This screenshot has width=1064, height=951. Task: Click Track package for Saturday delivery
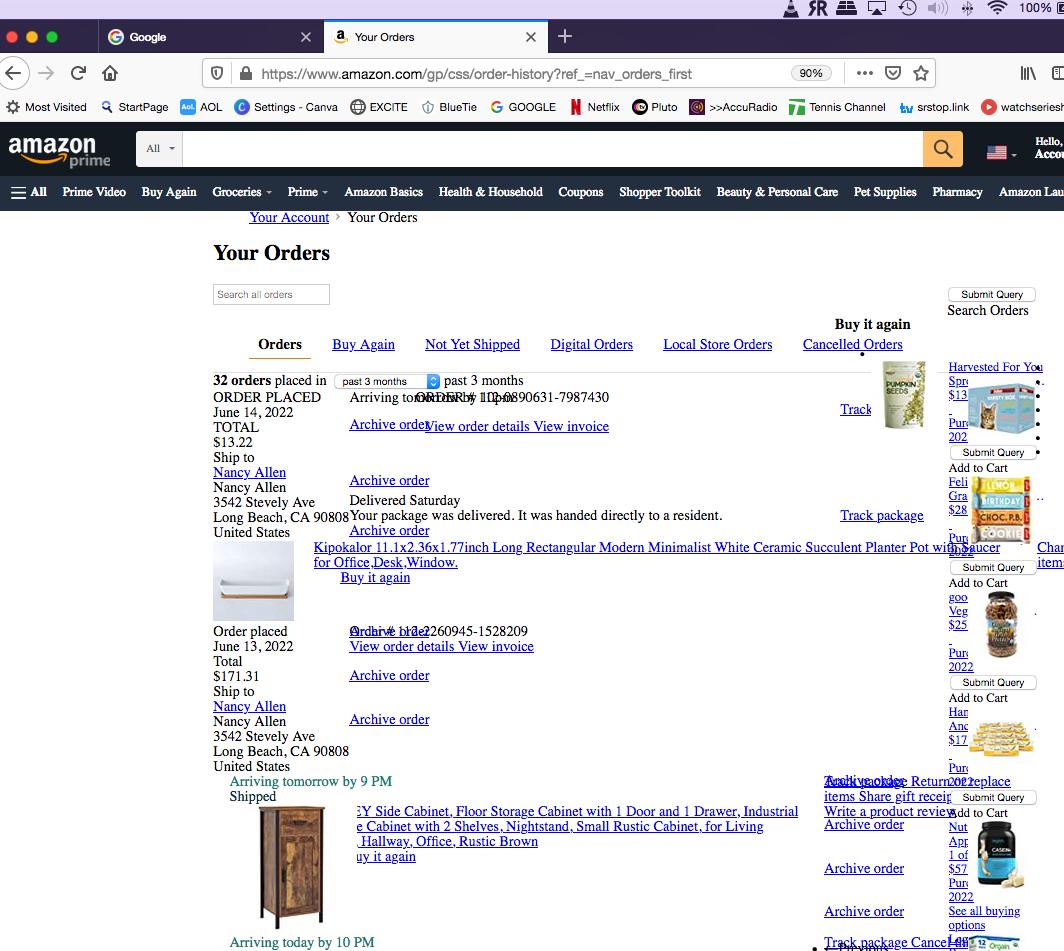tap(881, 516)
